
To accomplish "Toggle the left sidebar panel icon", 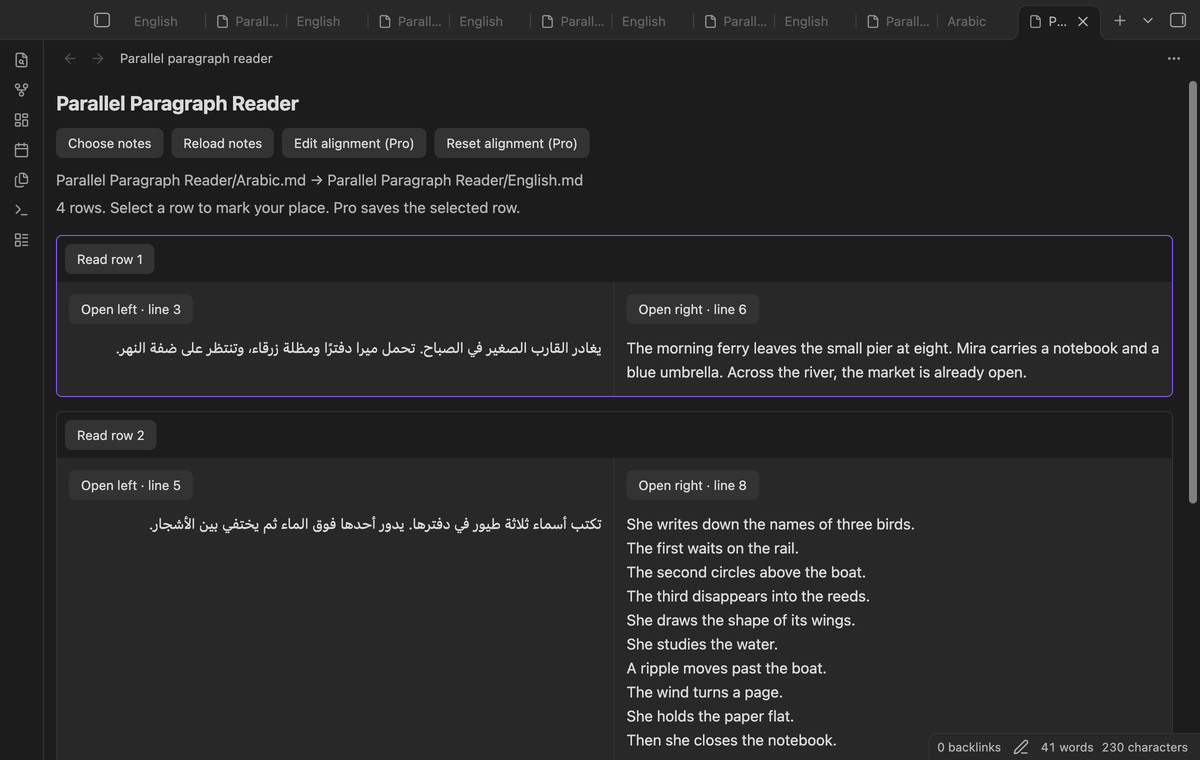I will pos(101,20).
